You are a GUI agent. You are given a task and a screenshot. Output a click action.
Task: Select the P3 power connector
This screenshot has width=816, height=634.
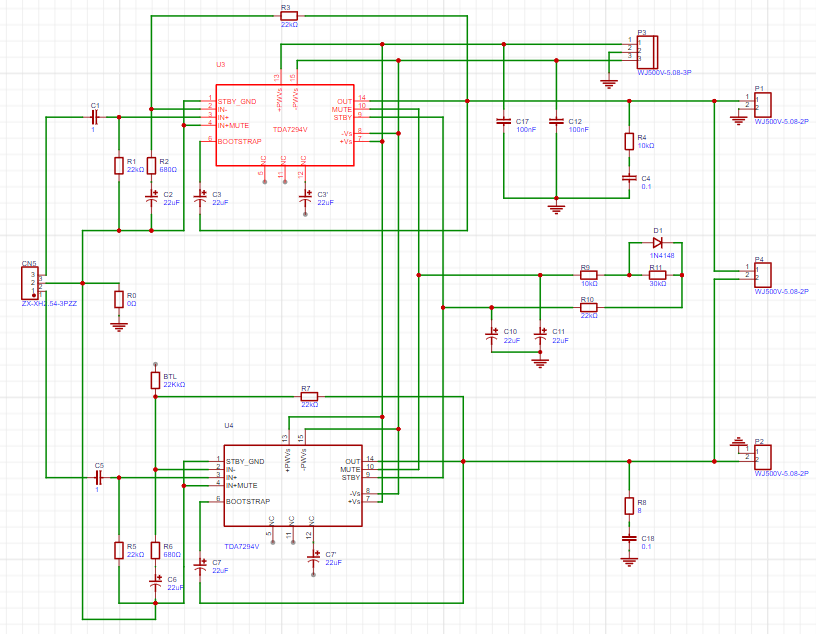[x=647, y=50]
